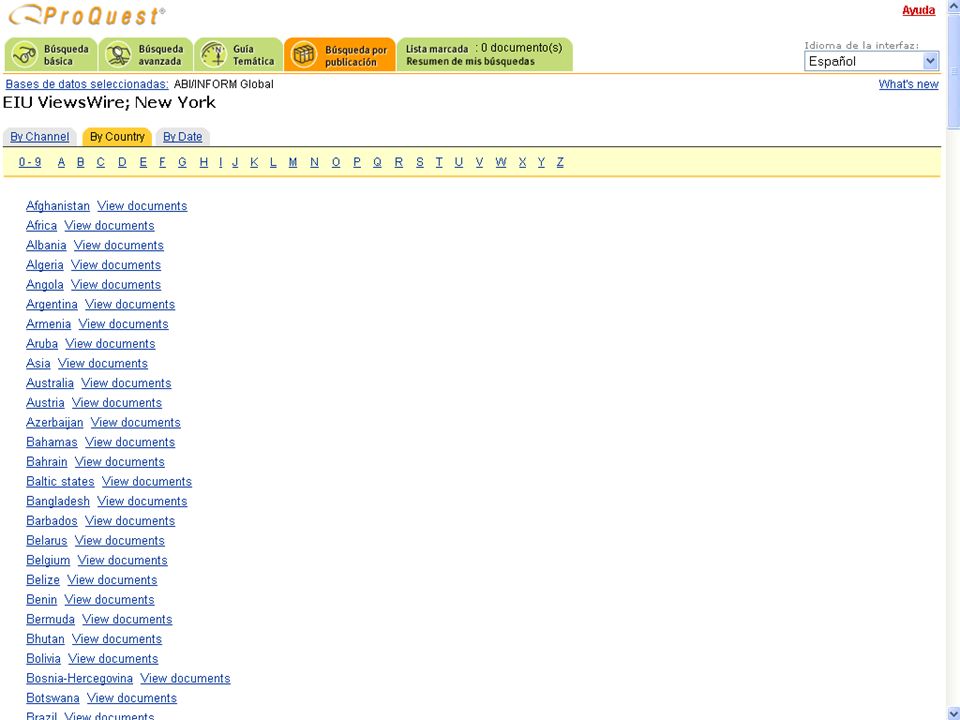
Task: Click the Ayuda help link
Action: tap(918, 10)
